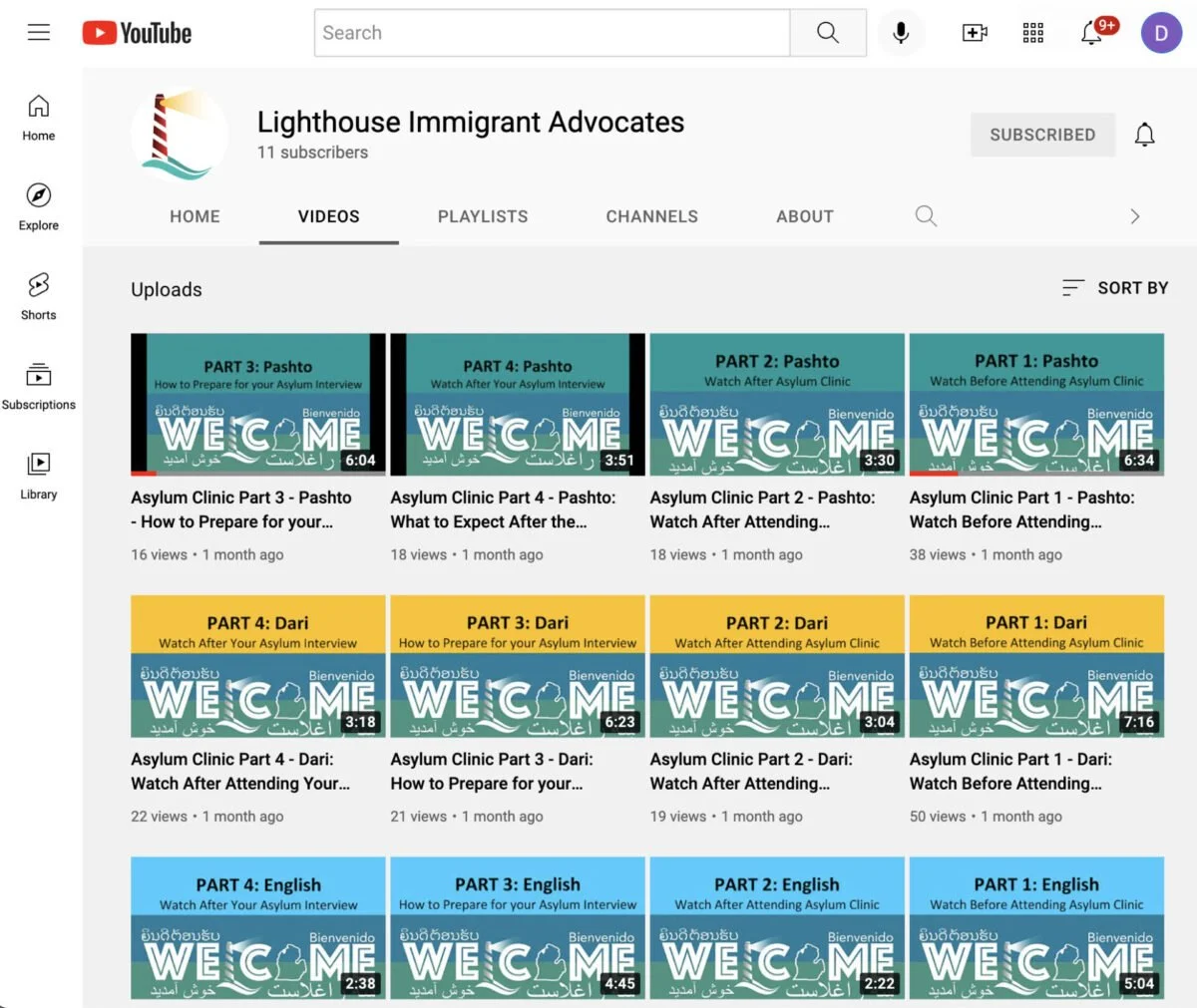Open Part 3 English video thumbnail
The image size is (1197, 1008).
(x=518, y=928)
